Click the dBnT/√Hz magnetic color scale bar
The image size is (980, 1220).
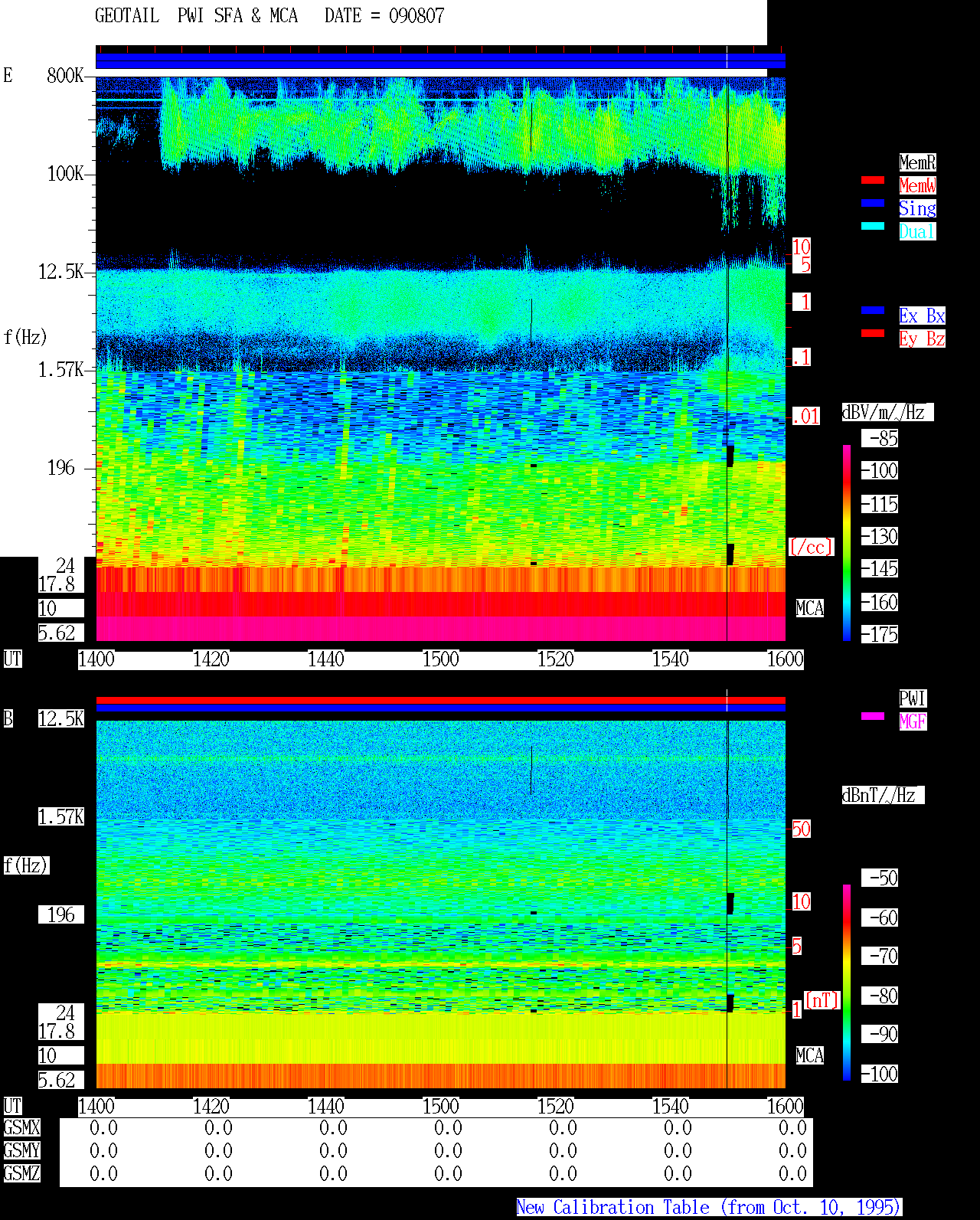[847, 983]
